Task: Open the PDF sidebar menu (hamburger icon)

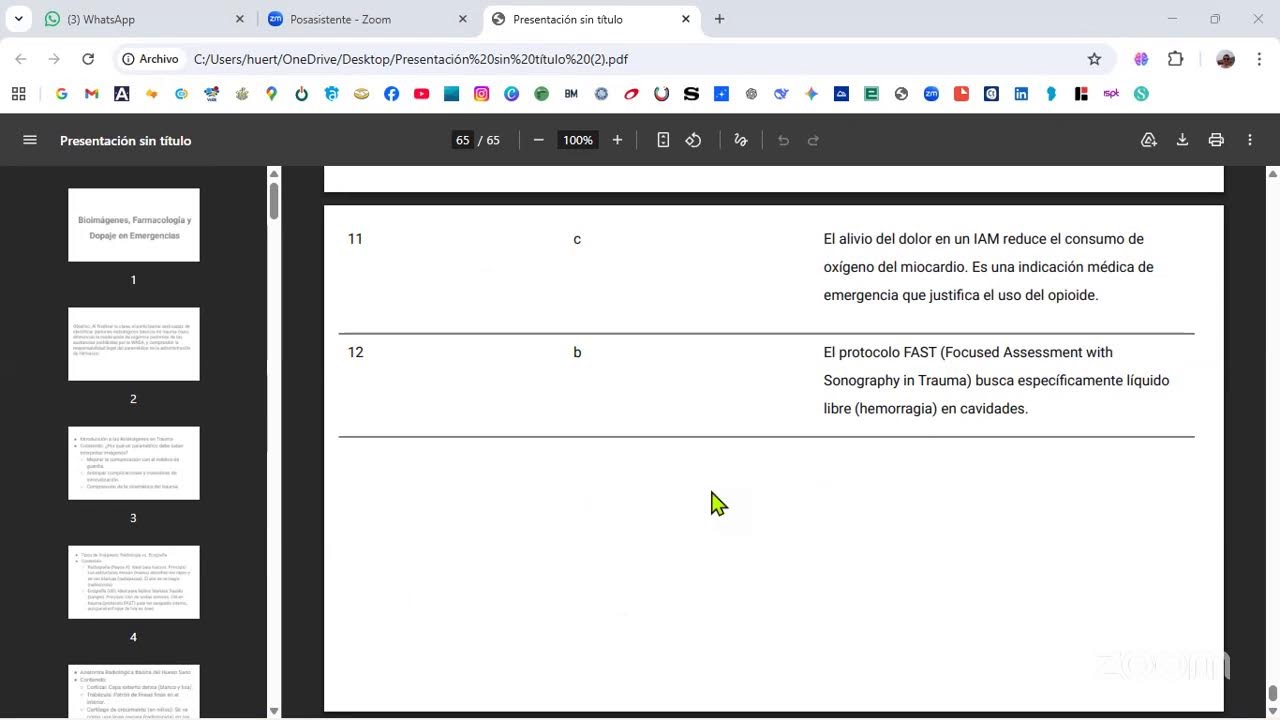Action: pyautogui.click(x=30, y=140)
